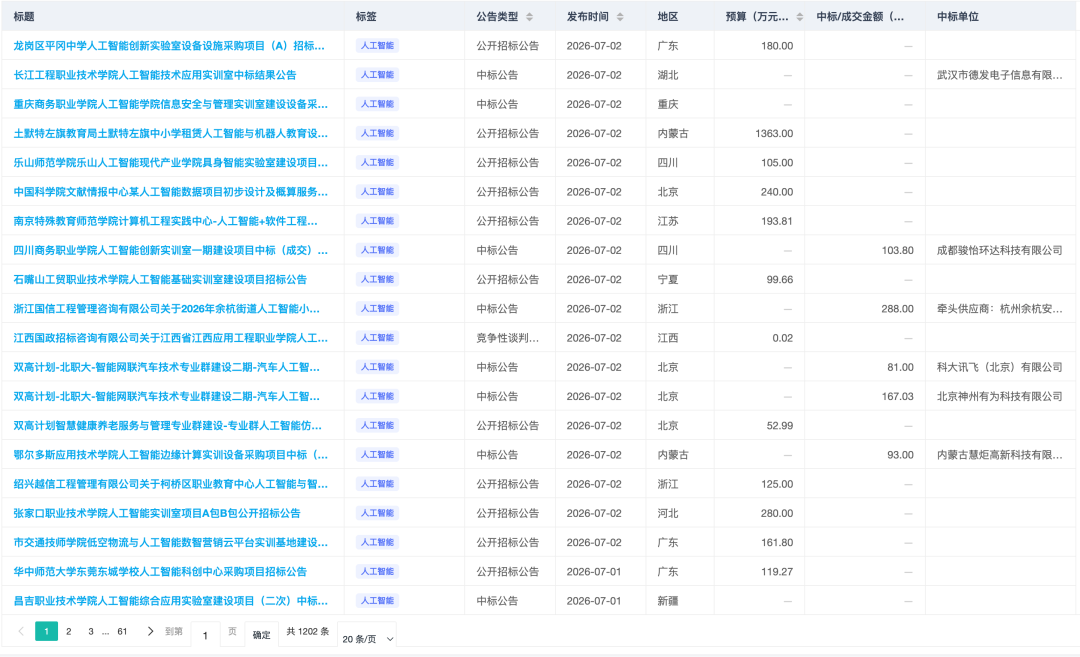Focus the page number input field
The width and height of the screenshot is (1080, 657).
(205, 635)
